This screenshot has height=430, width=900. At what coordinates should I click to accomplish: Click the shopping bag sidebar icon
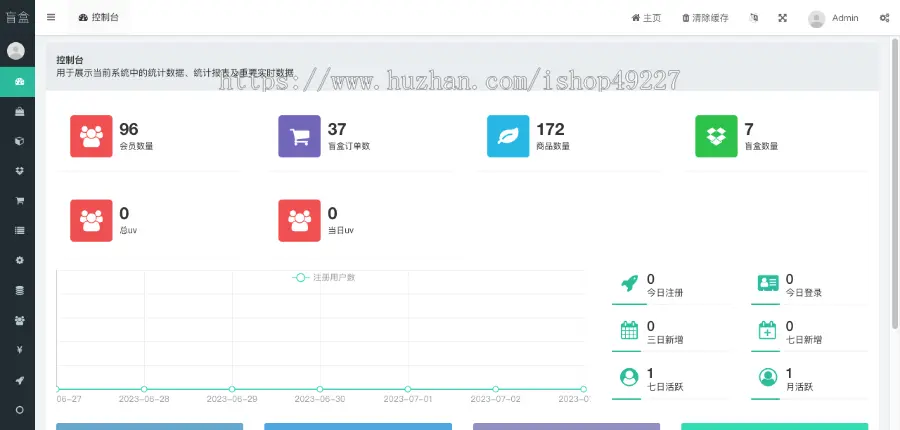tap(17, 112)
